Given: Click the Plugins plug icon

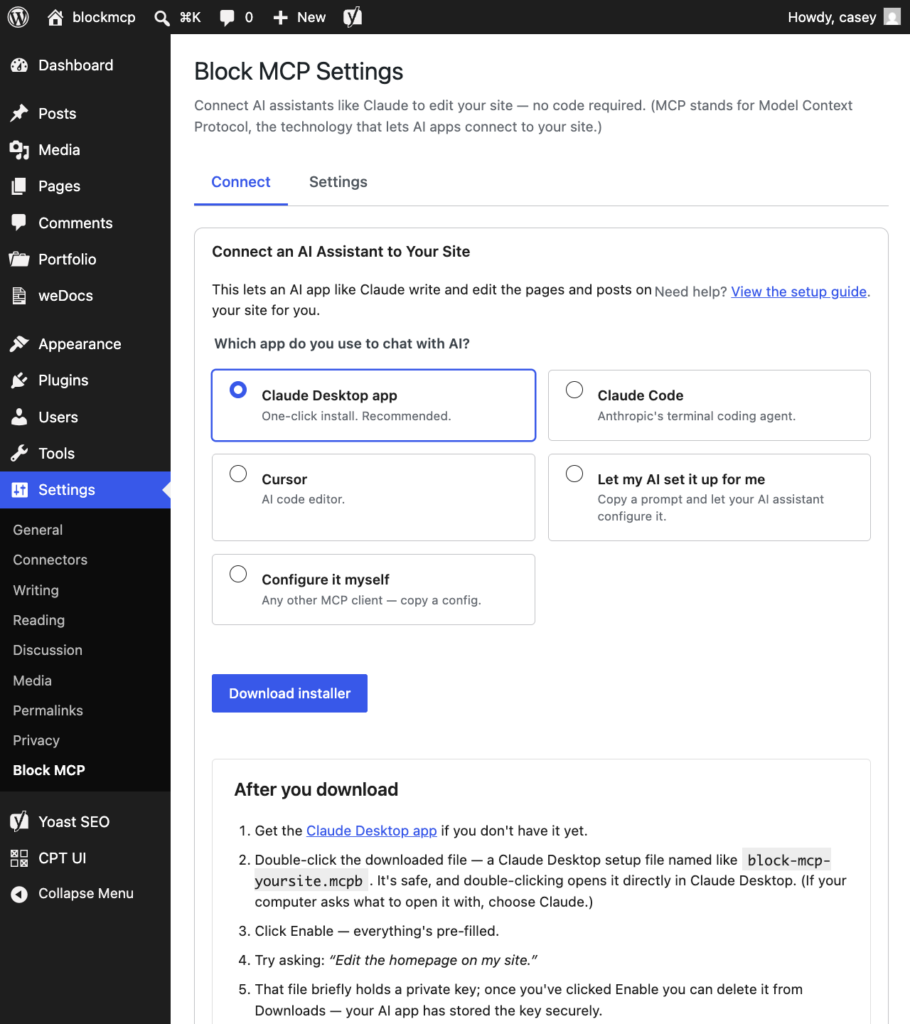Looking at the screenshot, I should [x=20, y=380].
